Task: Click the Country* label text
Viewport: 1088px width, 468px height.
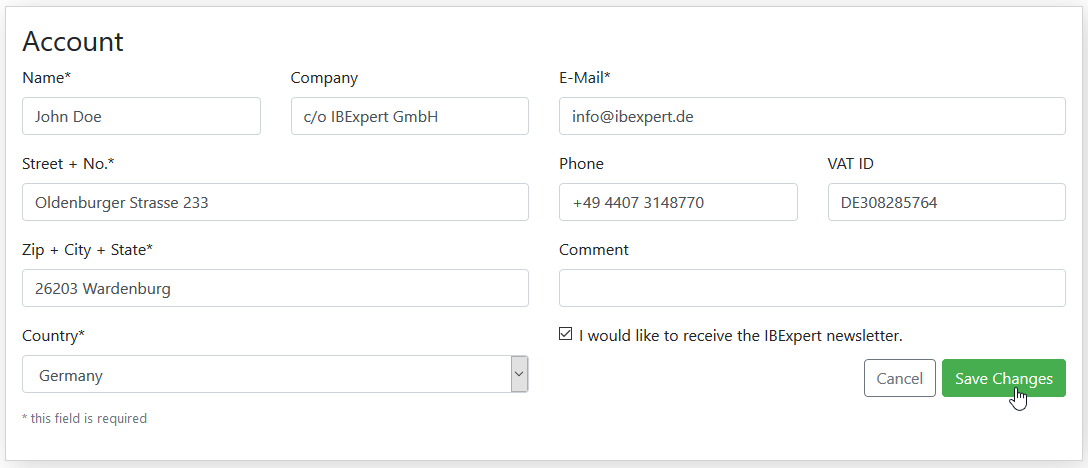Action: point(53,336)
